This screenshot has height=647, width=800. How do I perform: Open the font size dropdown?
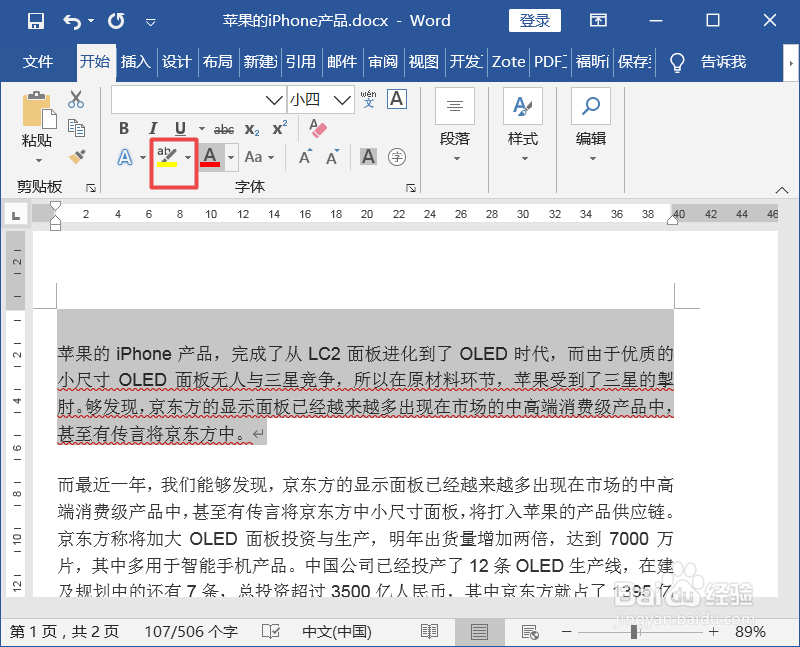(340, 99)
